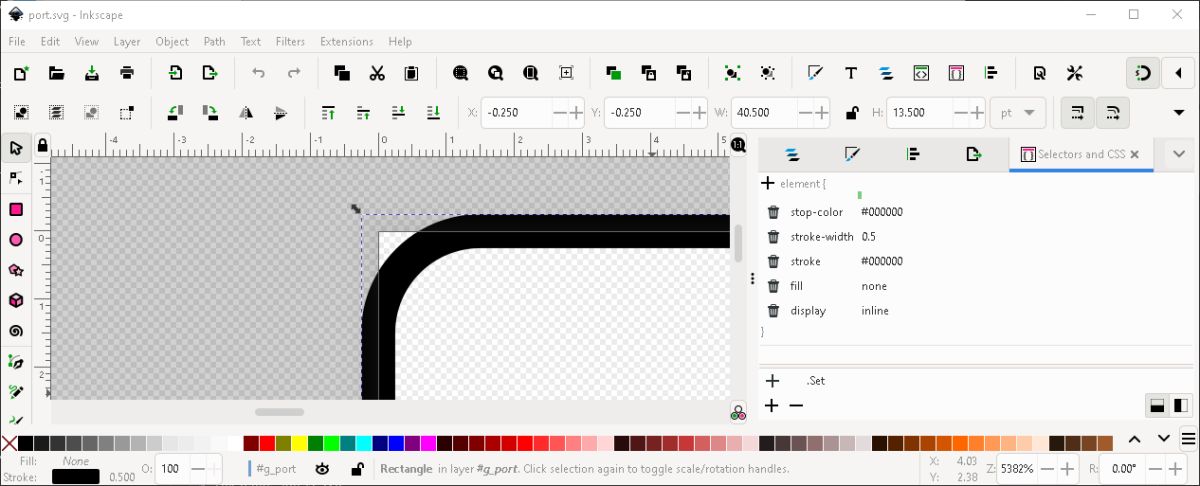Toggle lock on layer g_port

tap(357, 468)
